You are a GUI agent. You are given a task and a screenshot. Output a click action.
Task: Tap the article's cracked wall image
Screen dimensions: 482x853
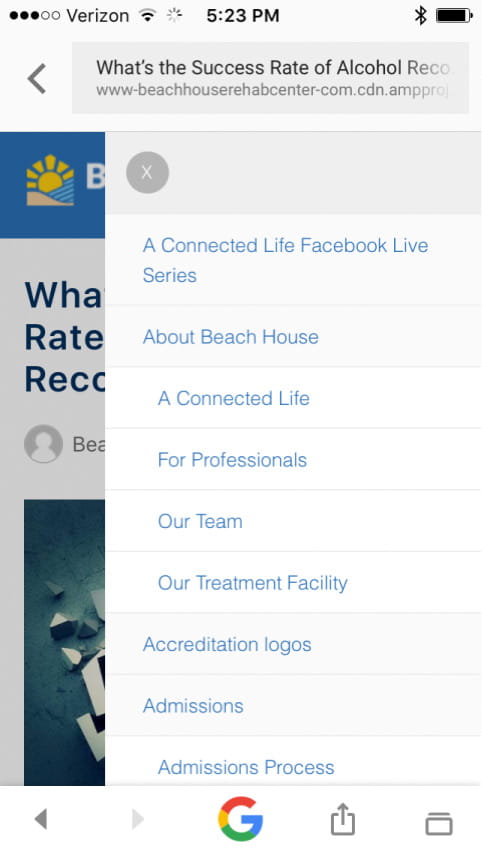click(64, 642)
